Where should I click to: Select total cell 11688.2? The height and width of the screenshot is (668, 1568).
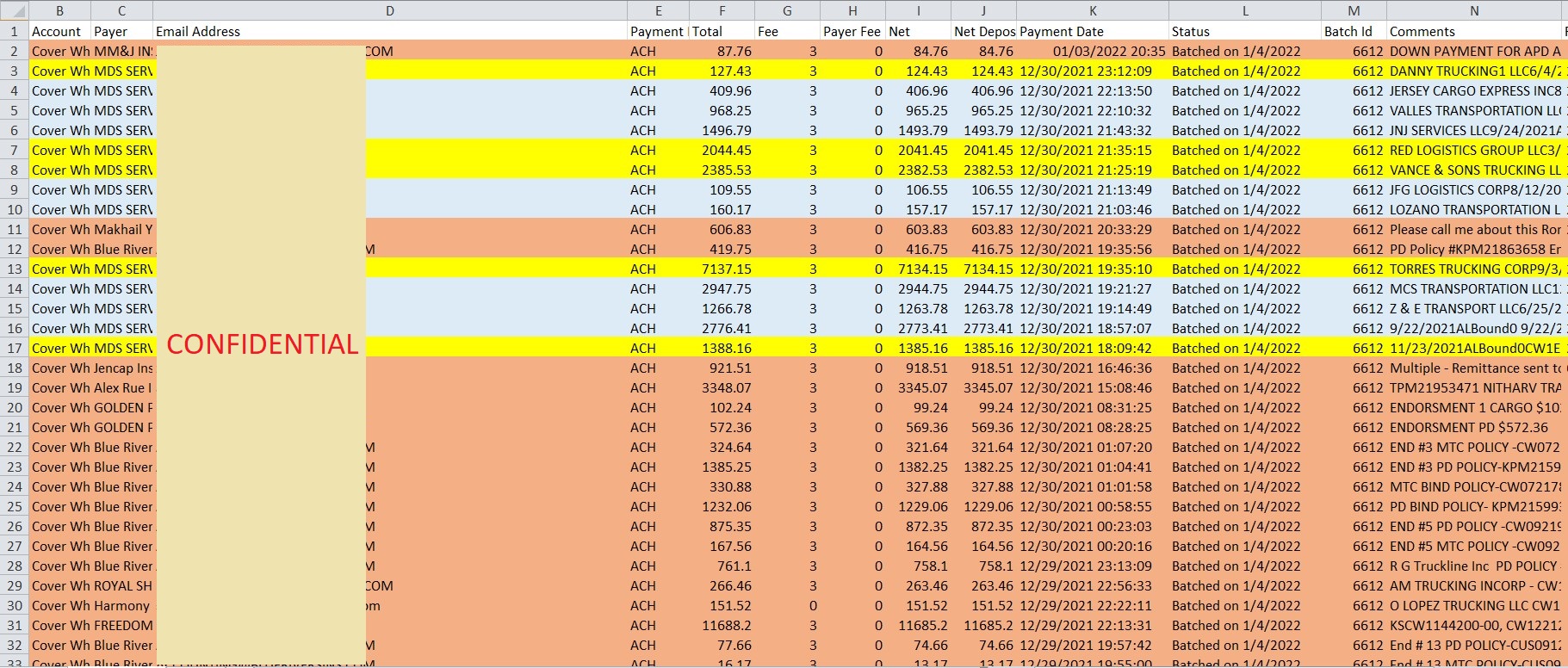[722, 625]
